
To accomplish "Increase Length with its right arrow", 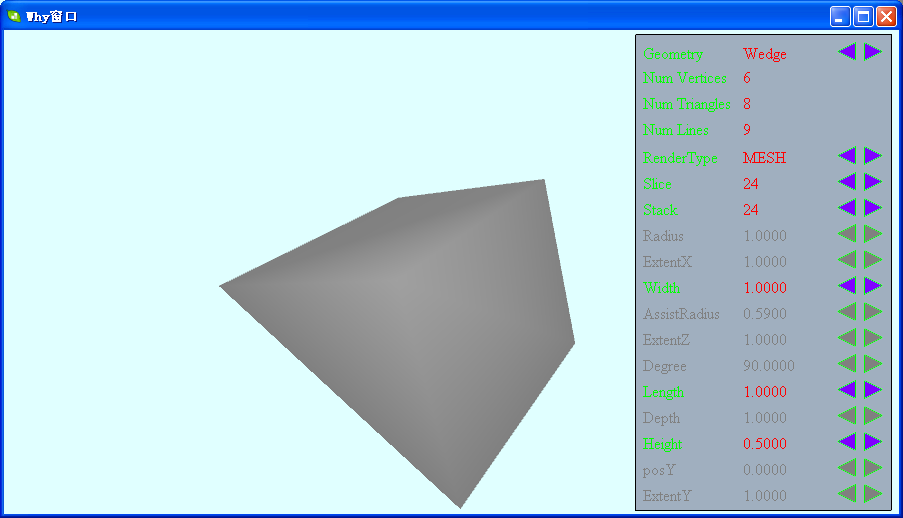I will pos(872,390).
